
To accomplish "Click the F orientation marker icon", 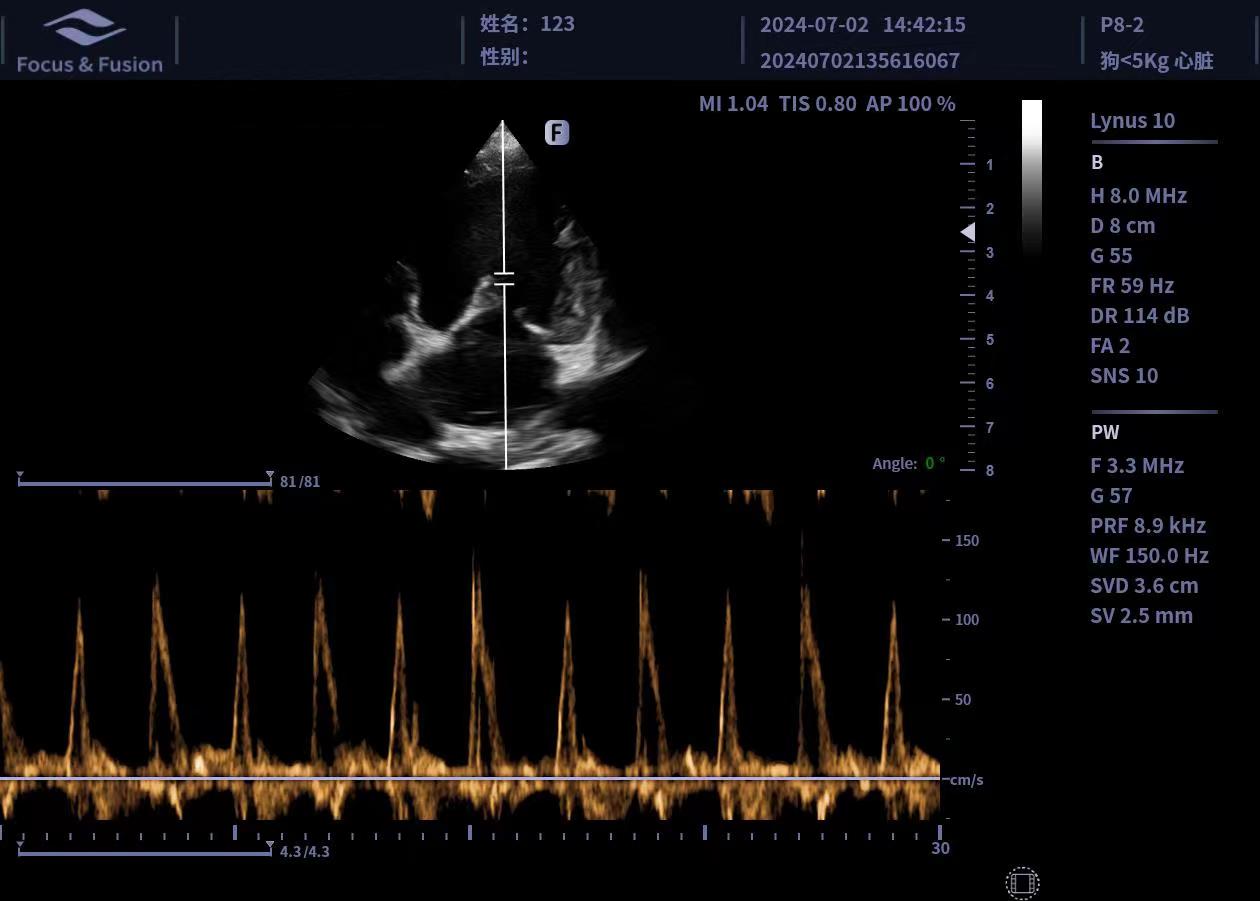I will 557,132.
